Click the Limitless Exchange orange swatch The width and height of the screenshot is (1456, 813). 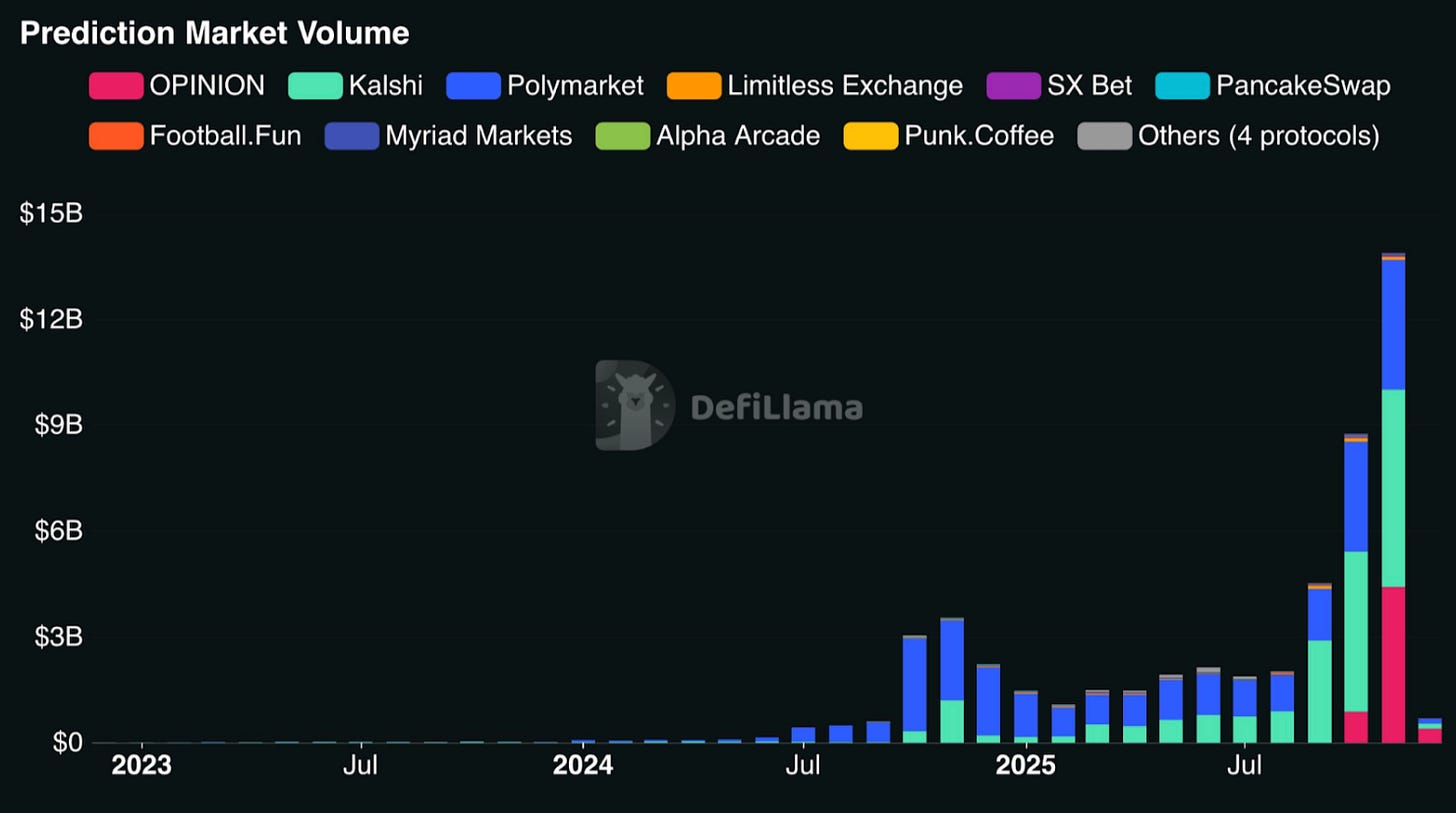[694, 86]
